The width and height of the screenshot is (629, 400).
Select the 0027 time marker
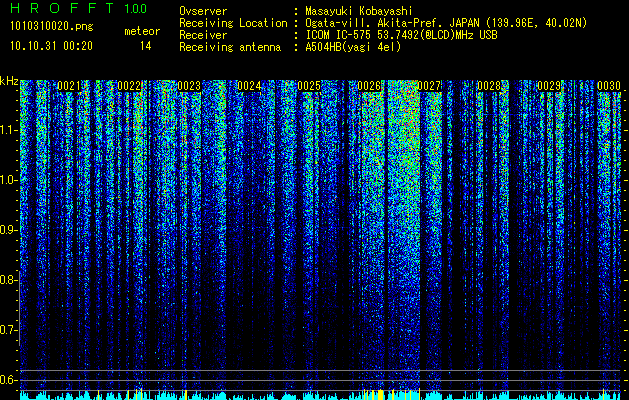(429, 86)
